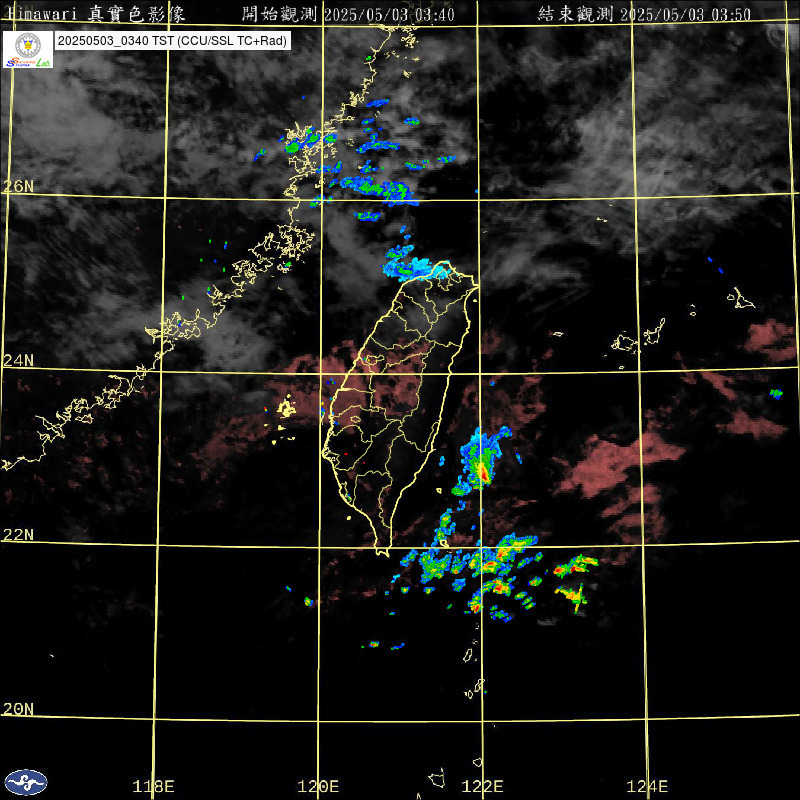Click the 20250503_0340 TST image label
Viewport: 800px width, 800px height.
pyautogui.click(x=172, y=41)
